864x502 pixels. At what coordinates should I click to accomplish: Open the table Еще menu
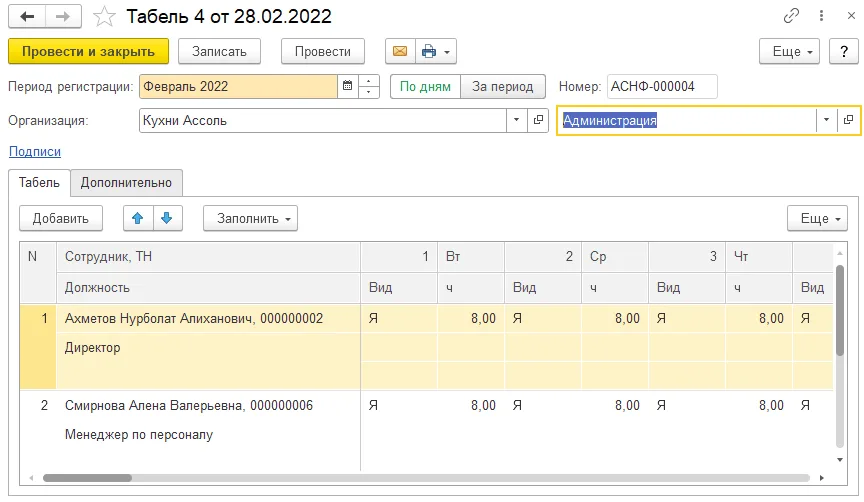click(817, 218)
